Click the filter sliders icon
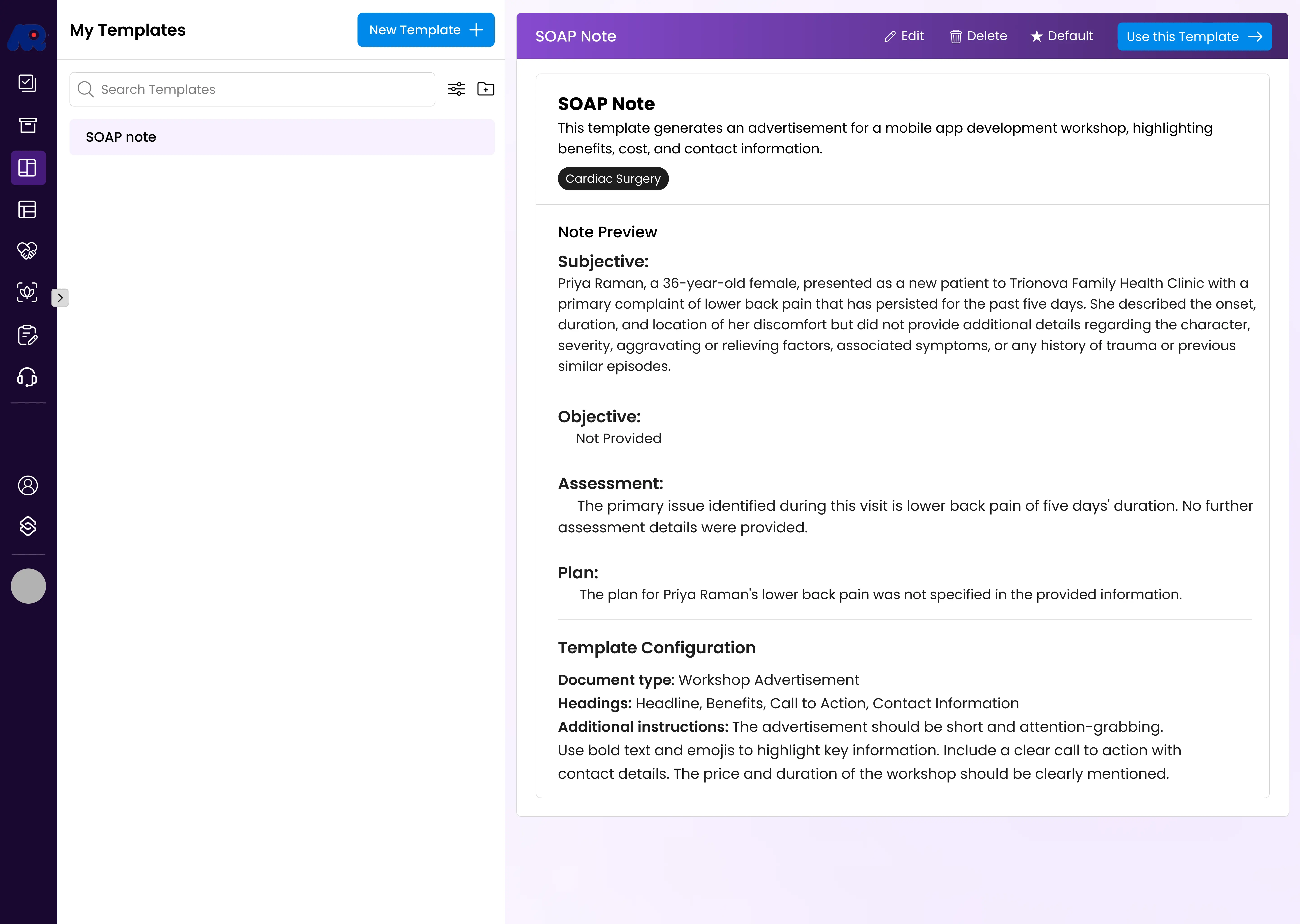1300x924 pixels. point(456,89)
